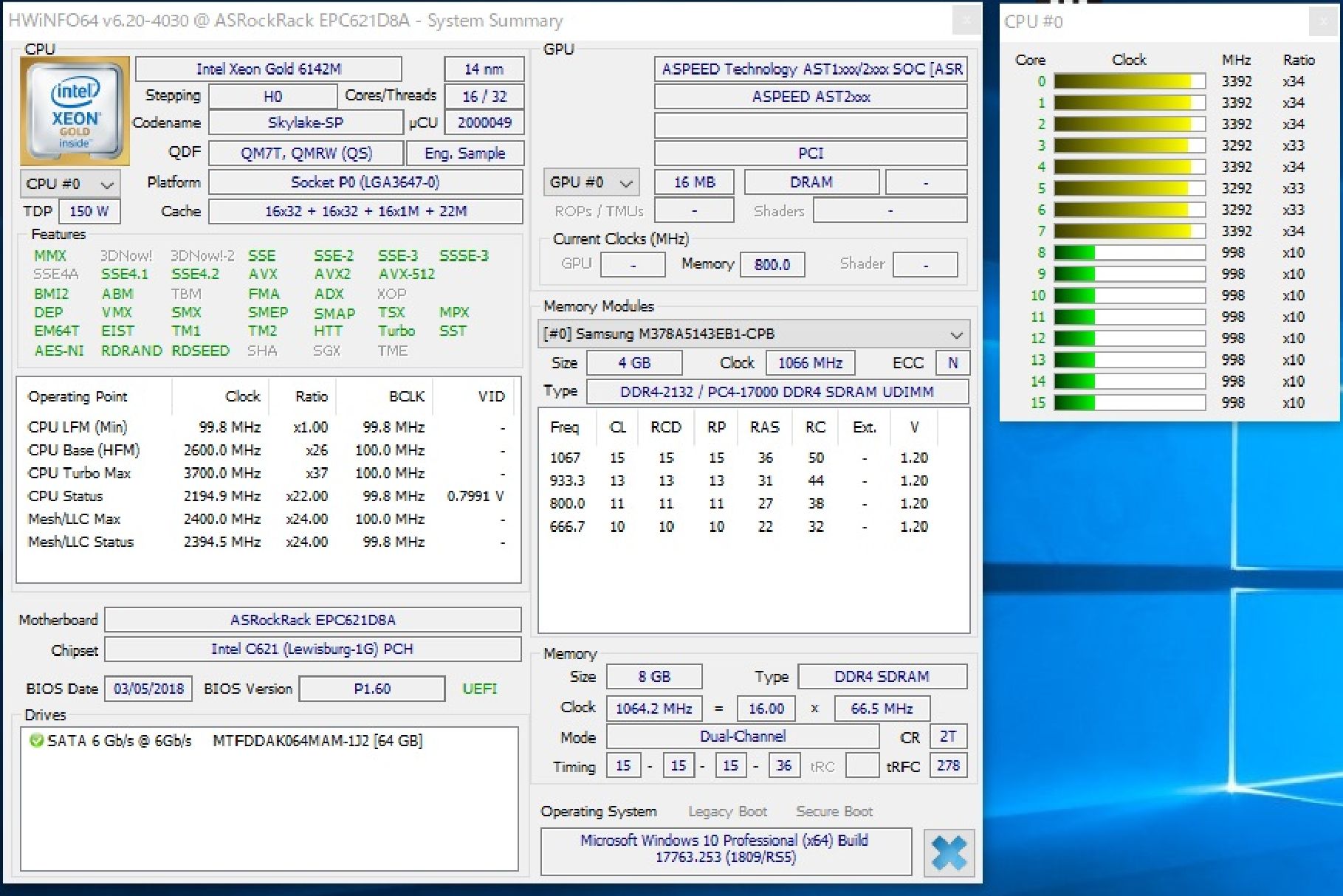Click the 66.5 MHz memory base field
The width and height of the screenshot is (1343, 896).
tap(882, 709)
